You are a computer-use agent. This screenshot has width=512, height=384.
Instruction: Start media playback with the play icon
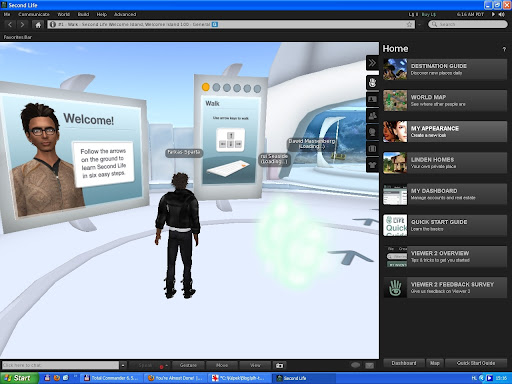click(493, 14)
